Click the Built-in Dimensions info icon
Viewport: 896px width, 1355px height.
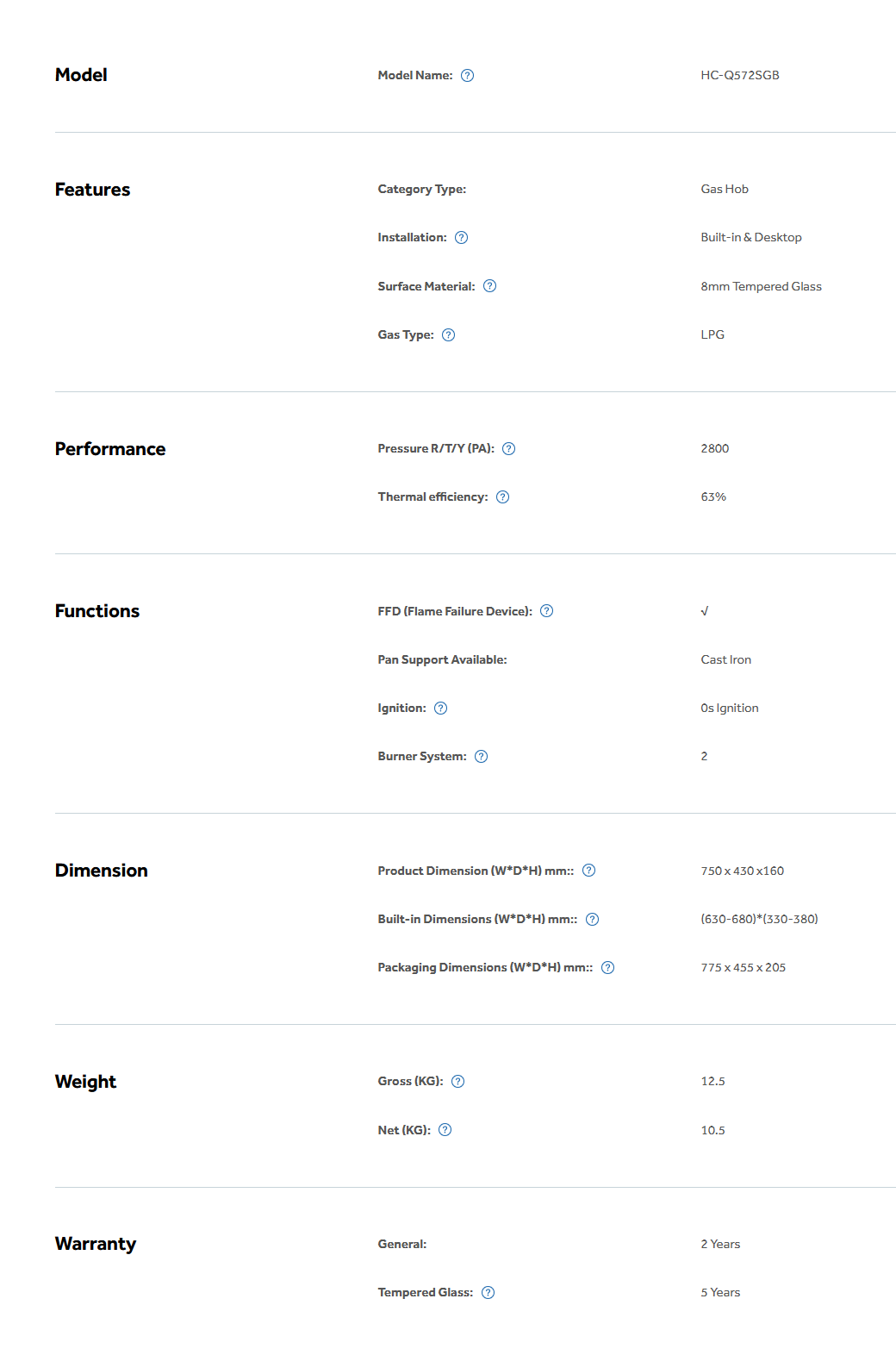point(593,920)
